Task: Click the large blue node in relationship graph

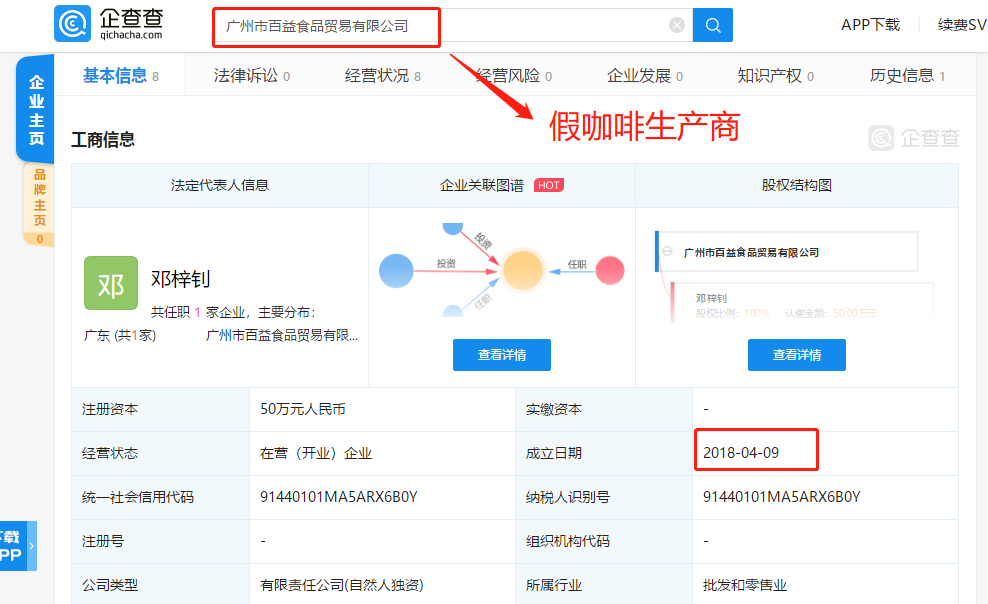Action: (x=396, y=271)
